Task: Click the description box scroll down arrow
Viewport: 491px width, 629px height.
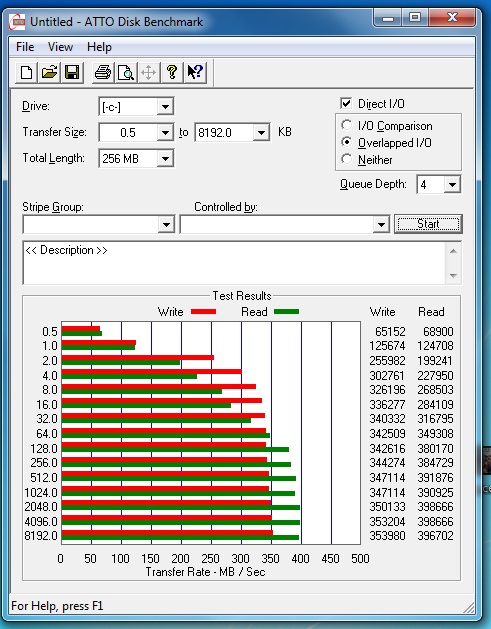Action: (453, 276)
